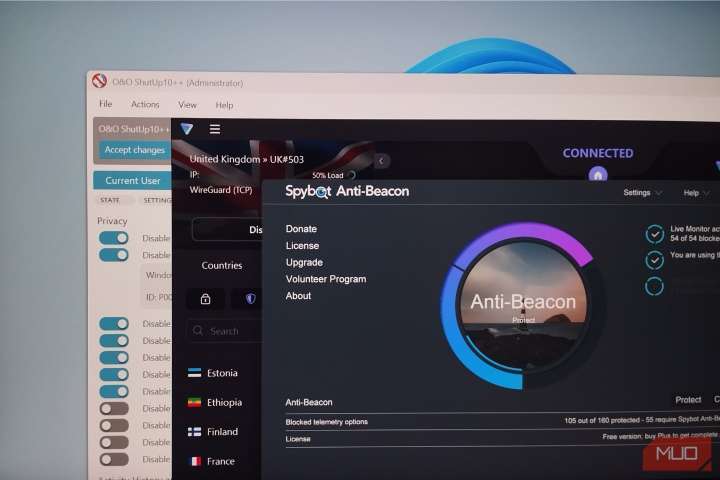The height and width of the screenshot is (480, 720).
Task: Click the Finland flag icon
Action: 195,432
